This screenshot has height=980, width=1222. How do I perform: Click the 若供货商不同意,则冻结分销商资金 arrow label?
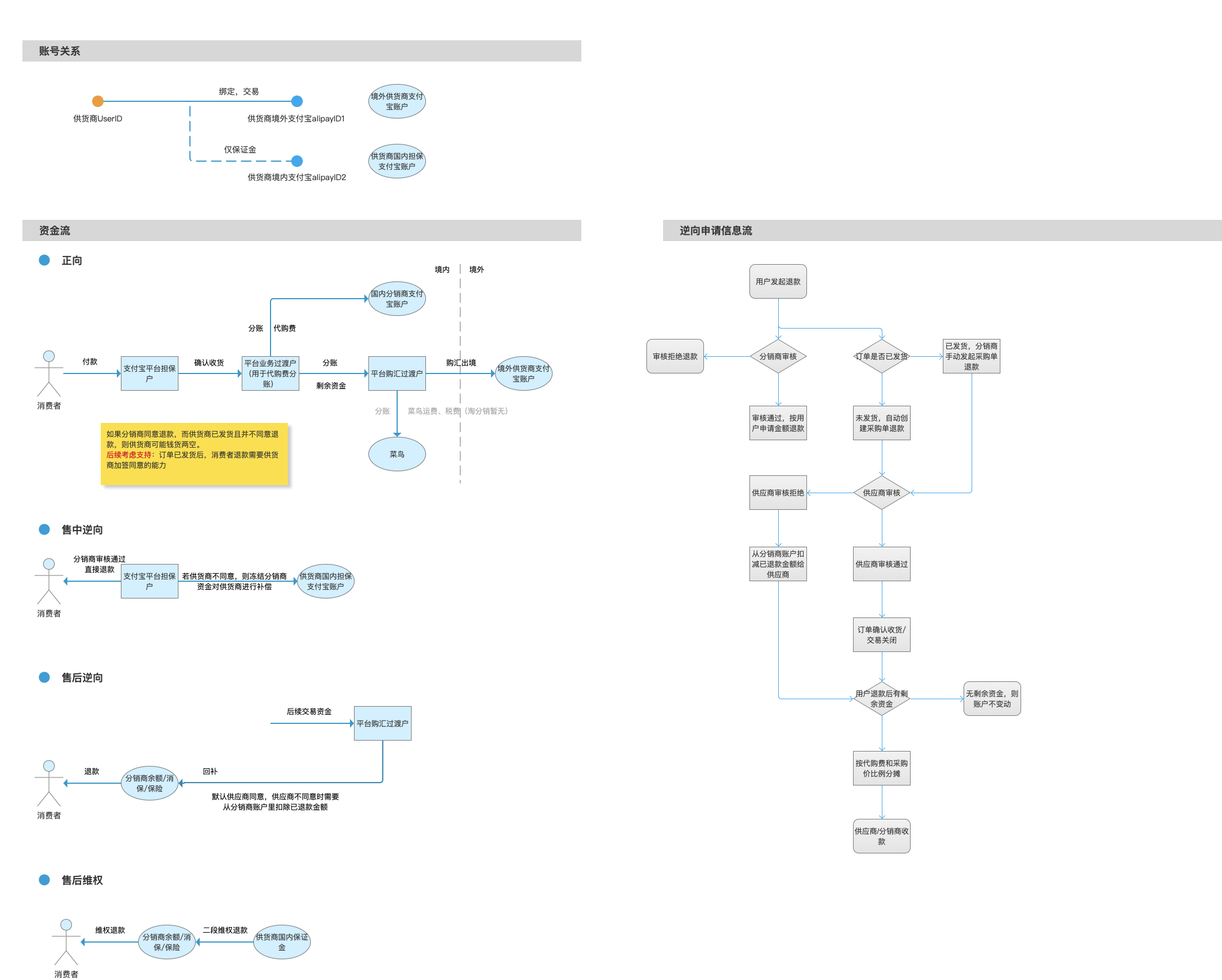click(234, 581)
